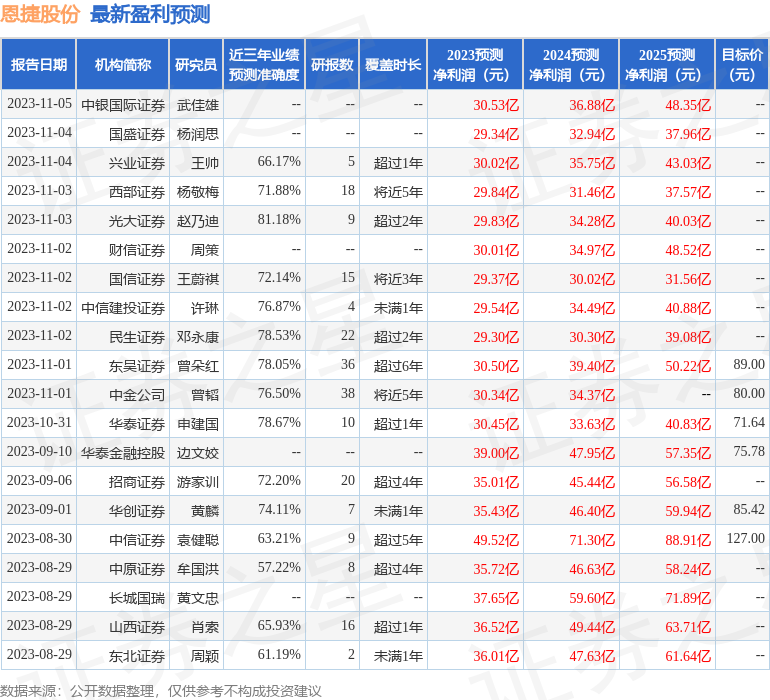Click coverage duration 超过6年
Image resolution: width=770 pixels, height=700 pixels.
click(x=398, y=365)
